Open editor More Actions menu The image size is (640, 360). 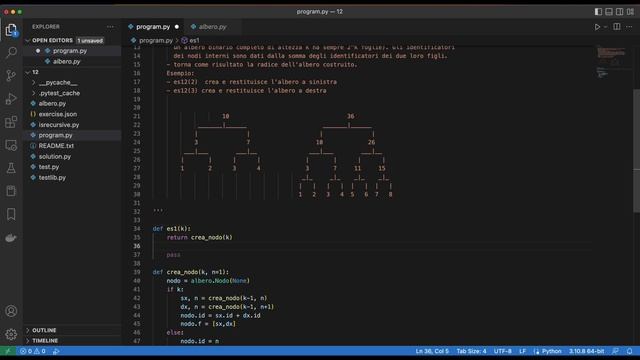(x=629, y=27)
